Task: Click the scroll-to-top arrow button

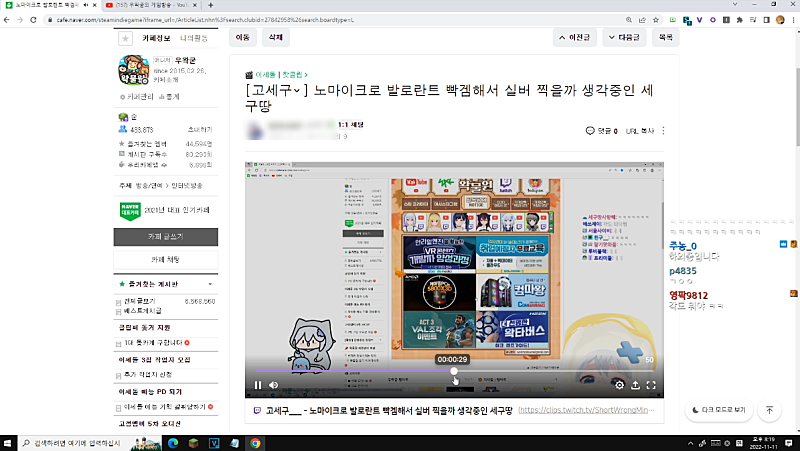Action: (x=769, y=410)
